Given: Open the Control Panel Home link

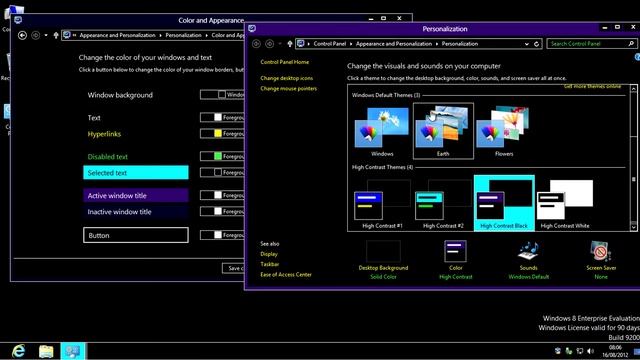Looking at the screenshot, I should coord(284,62).
